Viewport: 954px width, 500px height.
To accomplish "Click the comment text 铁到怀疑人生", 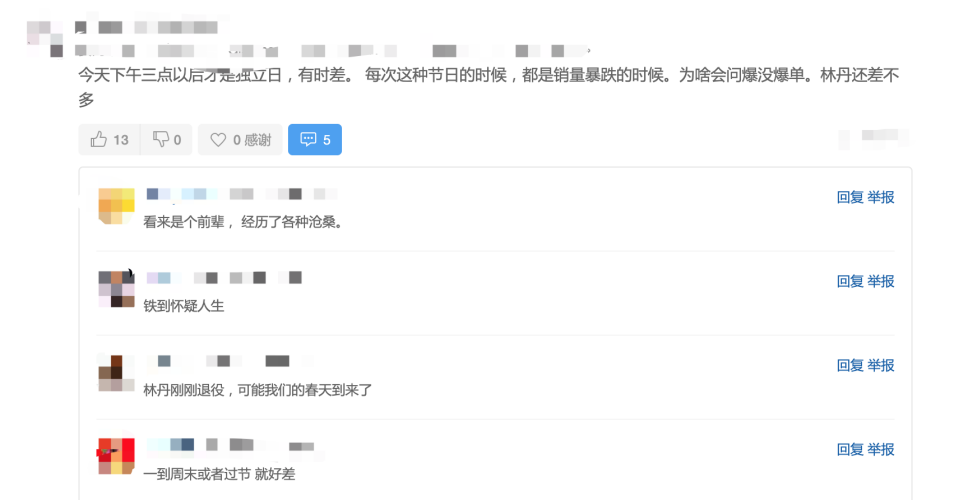I will coord(184,306).
